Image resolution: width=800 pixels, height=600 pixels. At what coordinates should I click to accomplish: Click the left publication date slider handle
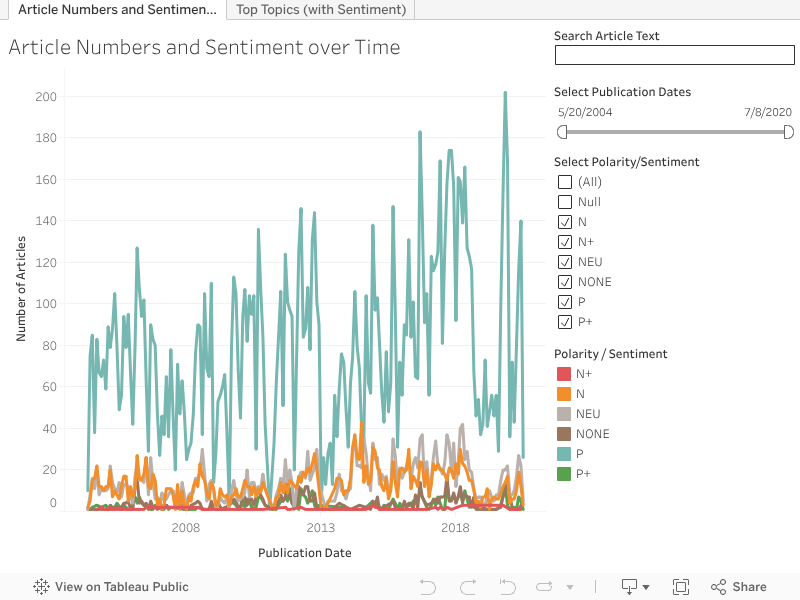562,132
